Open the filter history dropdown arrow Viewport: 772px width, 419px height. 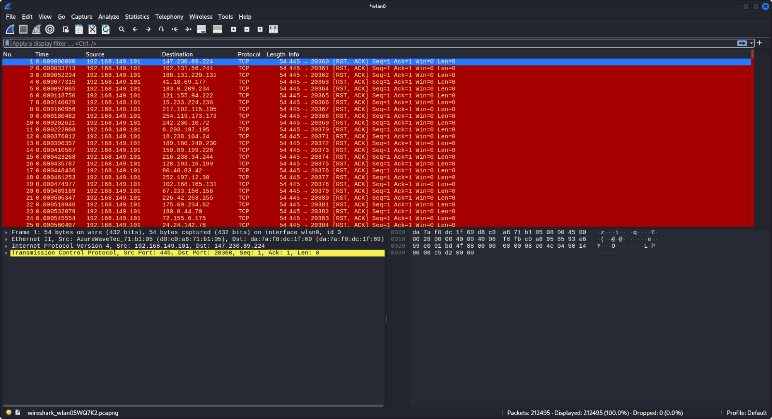coord(751,43)
